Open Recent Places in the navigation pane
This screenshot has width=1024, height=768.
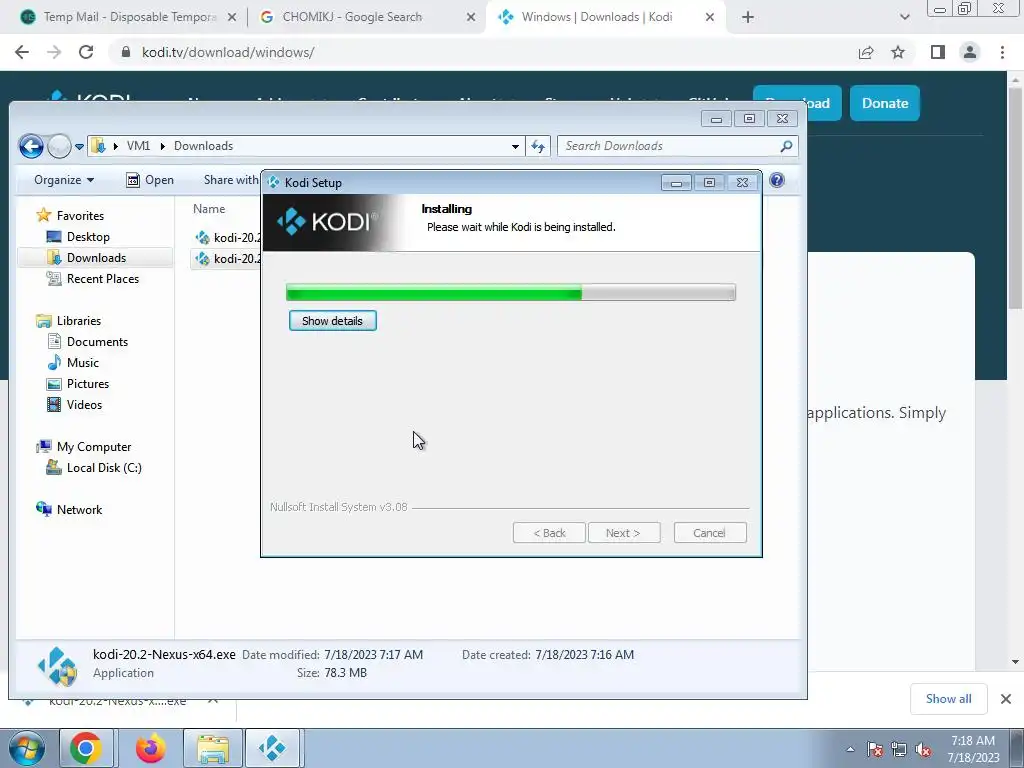click(x=92, y=279)
